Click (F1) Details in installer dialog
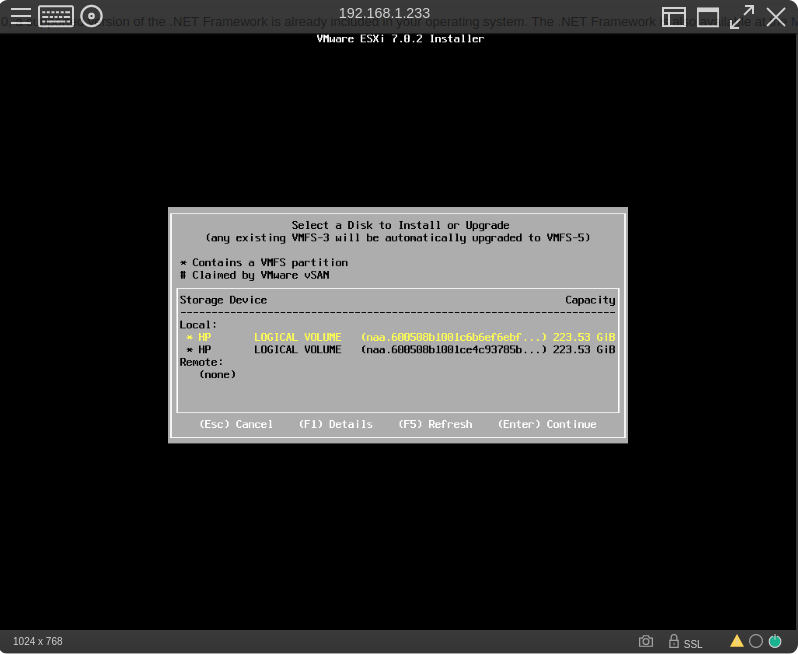The image size is (798, 654). (335, 425)
